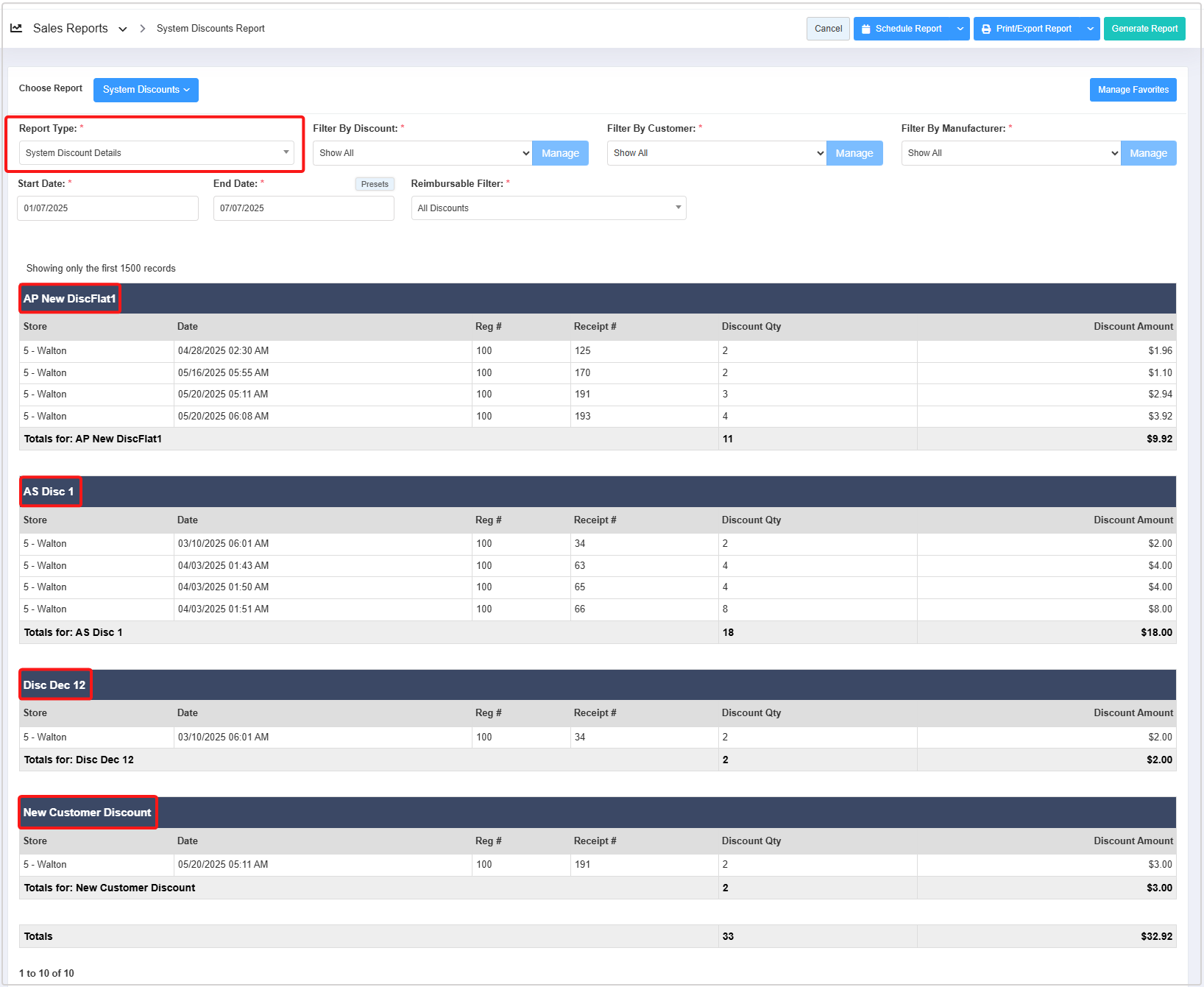Open the System Discounts report chooser
1204x987 pixels.
click(x=146, y=90)
